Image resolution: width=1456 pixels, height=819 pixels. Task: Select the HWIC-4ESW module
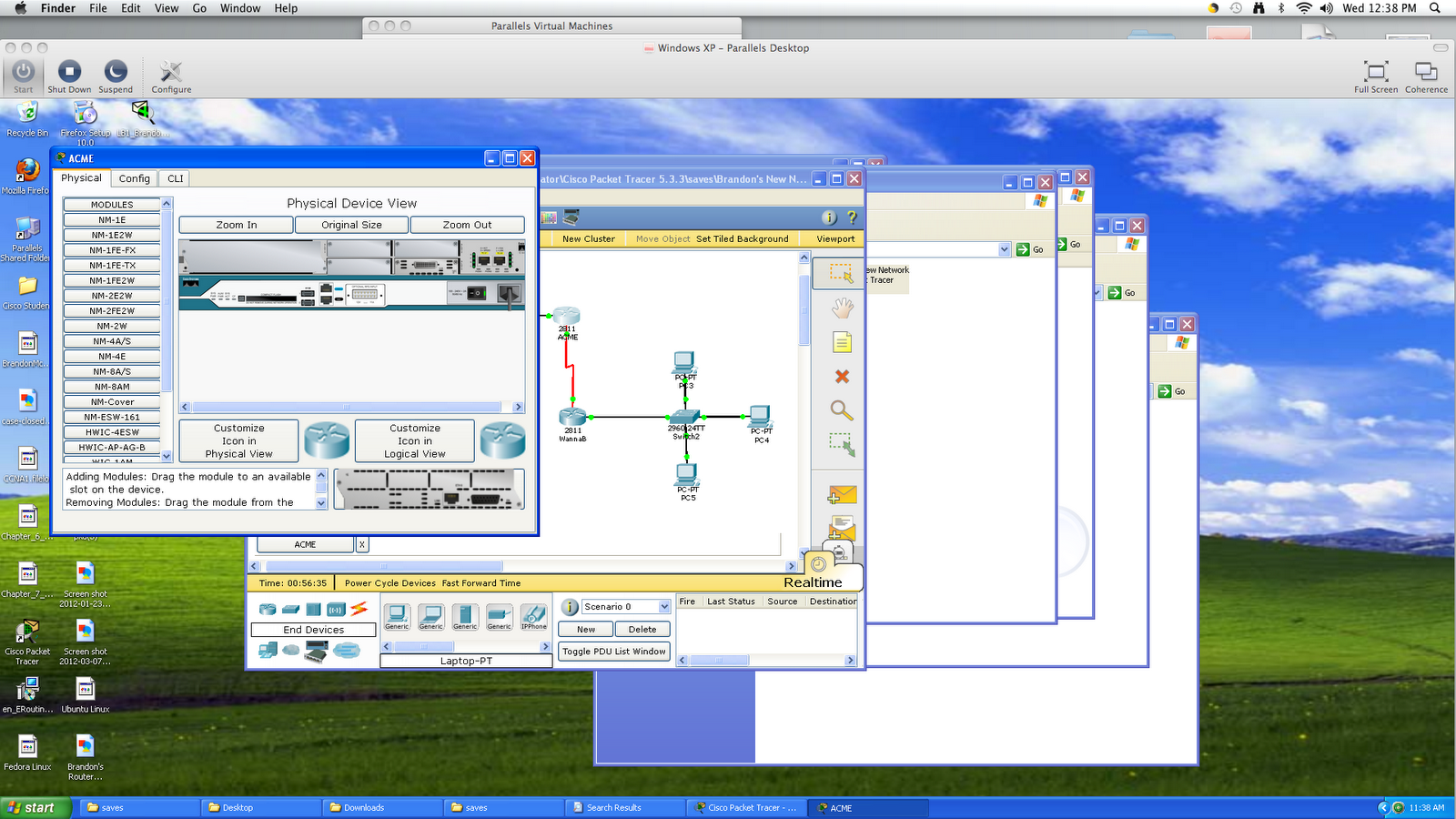pos(112,432)
